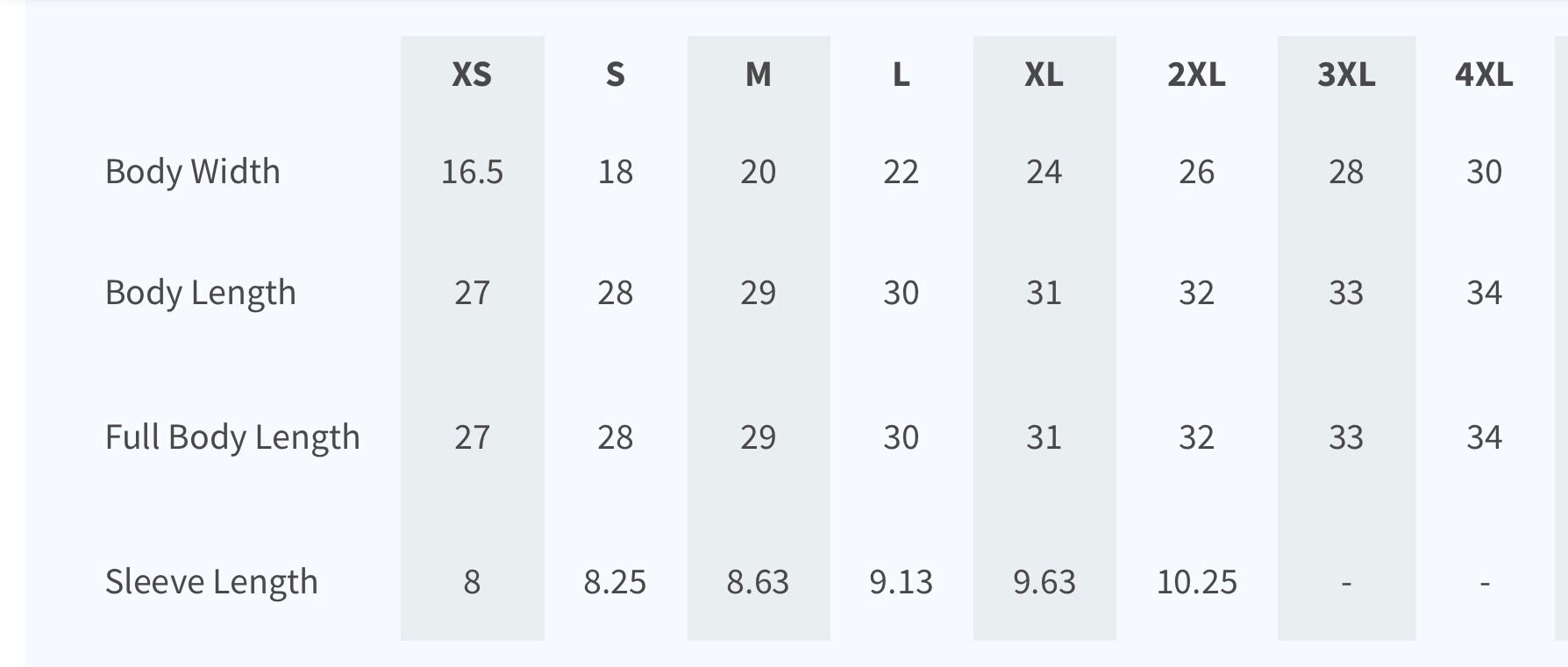Viewport: 1568px width, 667px height.
Task: Select the 4XL size header
Action: point(1484,75)
